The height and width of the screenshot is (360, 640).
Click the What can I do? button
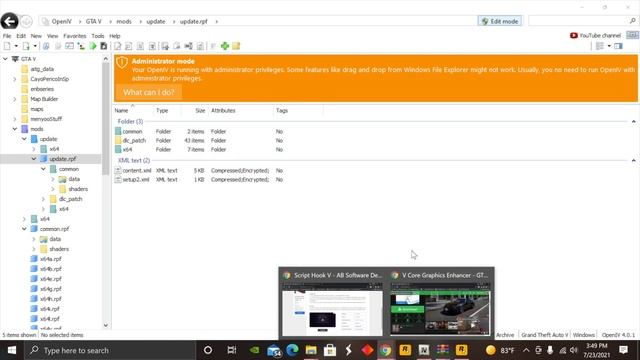[149, 92]
